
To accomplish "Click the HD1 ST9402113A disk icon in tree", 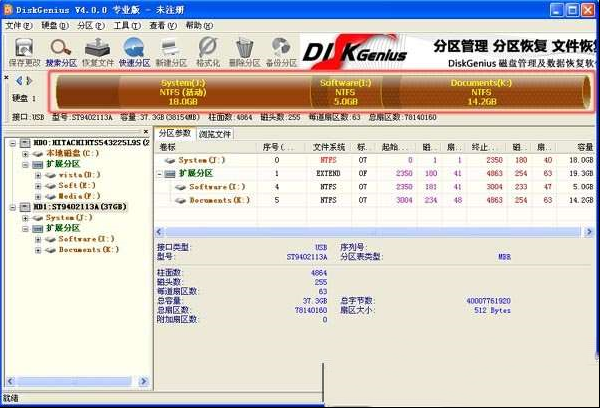I will pyautogui.click(x=25, y=207).
